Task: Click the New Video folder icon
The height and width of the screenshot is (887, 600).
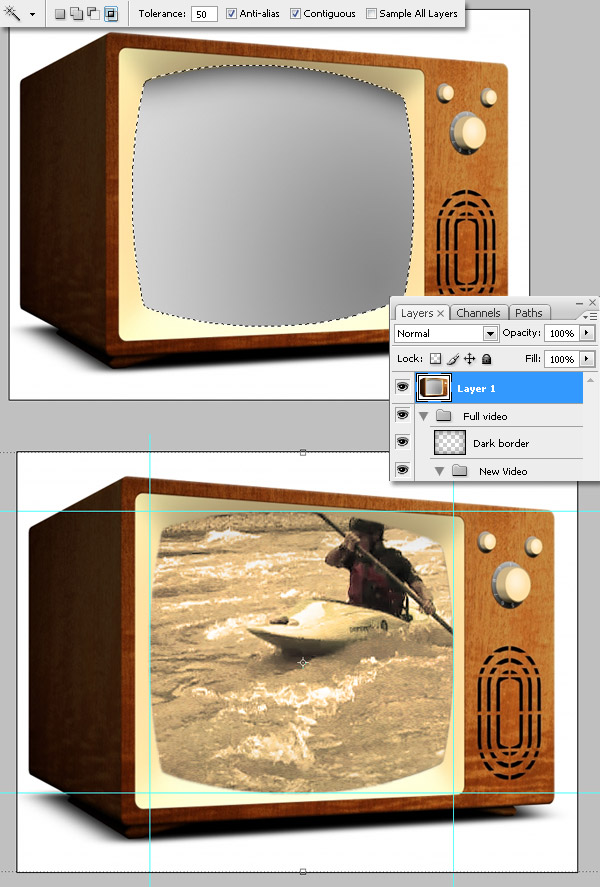Action: click(460, 471)
